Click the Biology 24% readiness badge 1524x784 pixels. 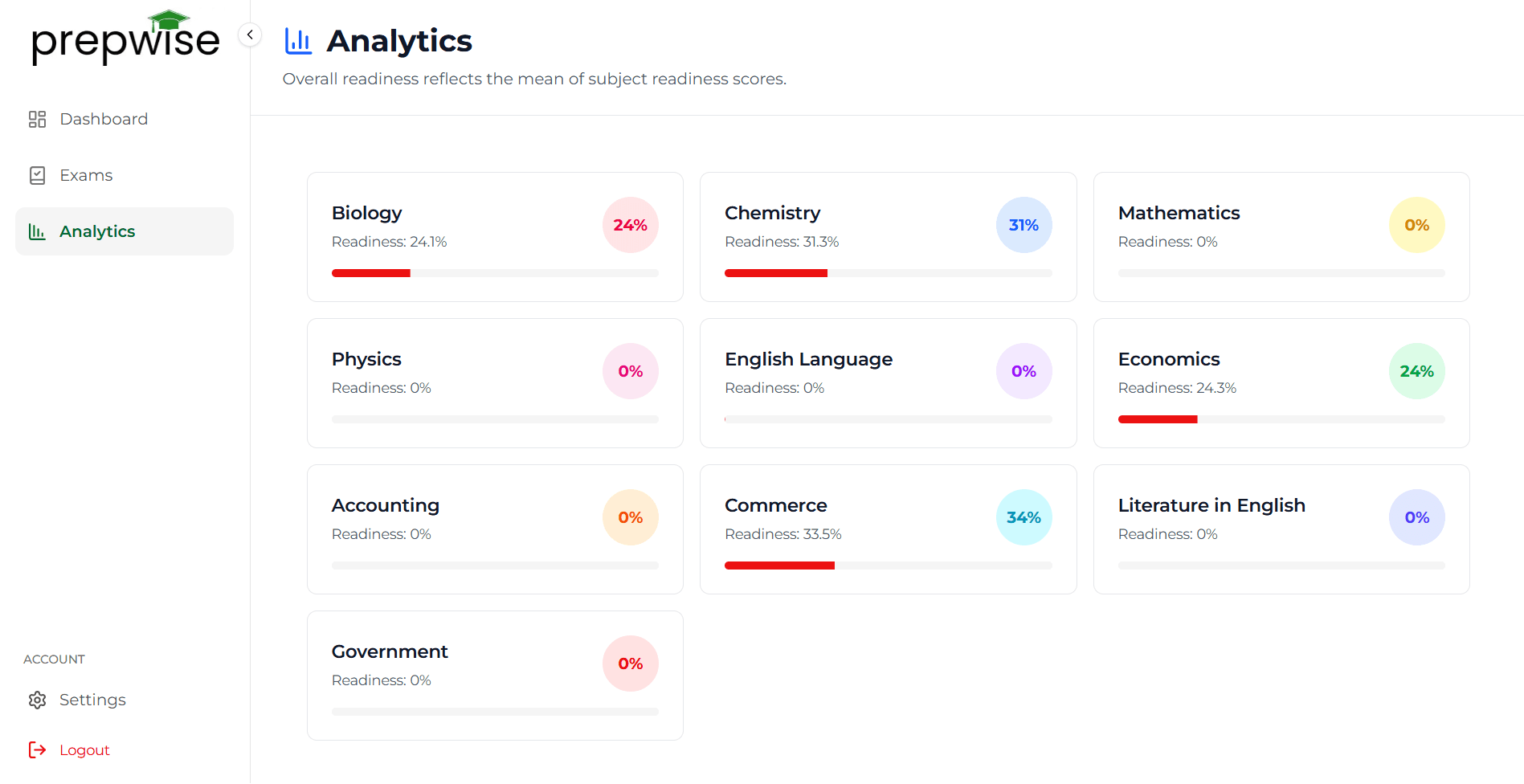pyautogui.click(x=630, y=225)
